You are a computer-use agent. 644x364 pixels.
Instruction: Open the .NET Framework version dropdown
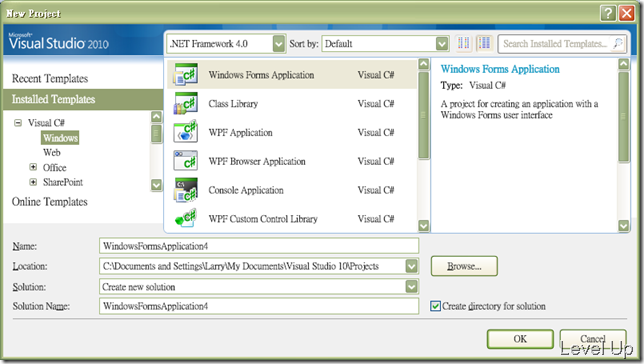(278, 44)
